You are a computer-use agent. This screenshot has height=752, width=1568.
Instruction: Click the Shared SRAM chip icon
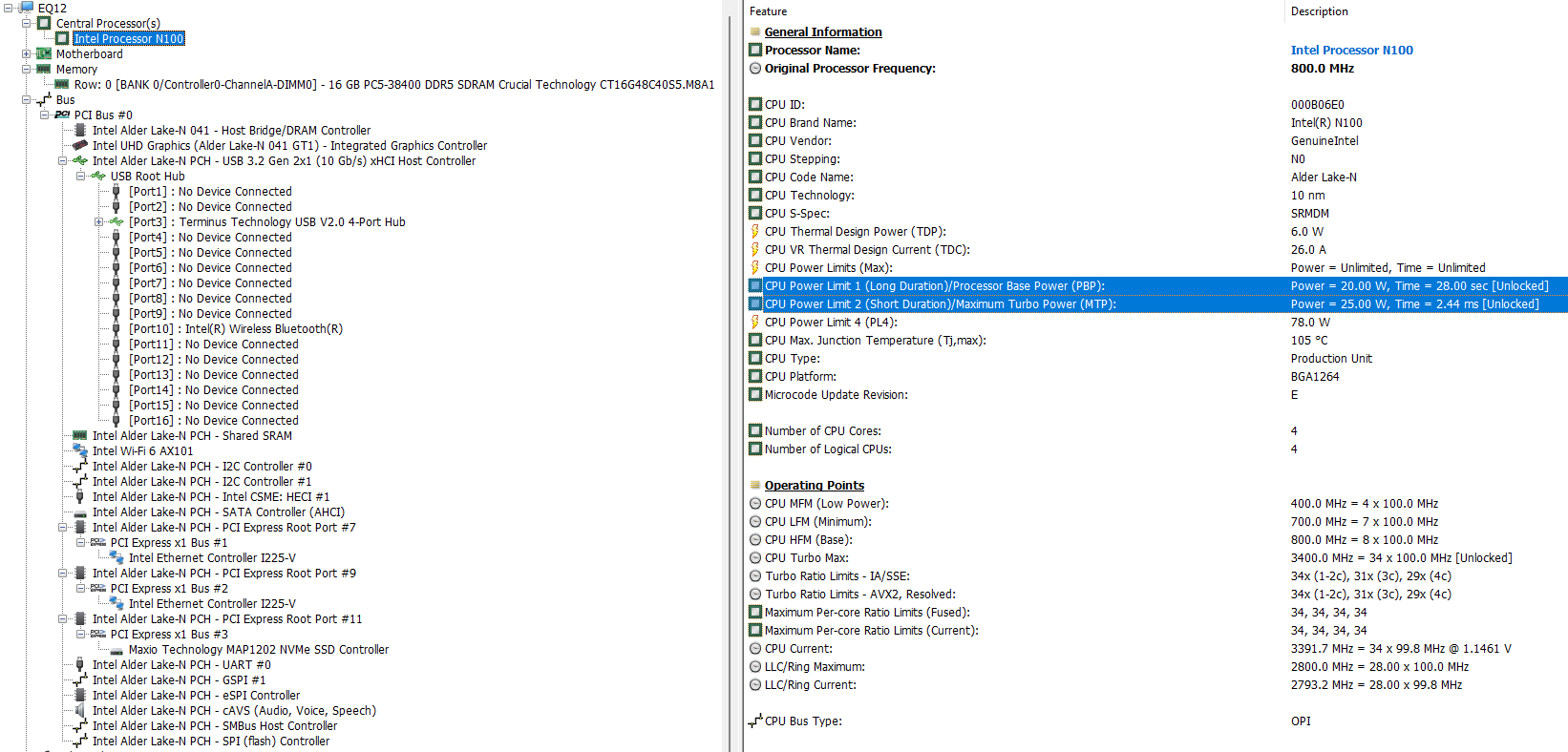[x=80, y=435]
